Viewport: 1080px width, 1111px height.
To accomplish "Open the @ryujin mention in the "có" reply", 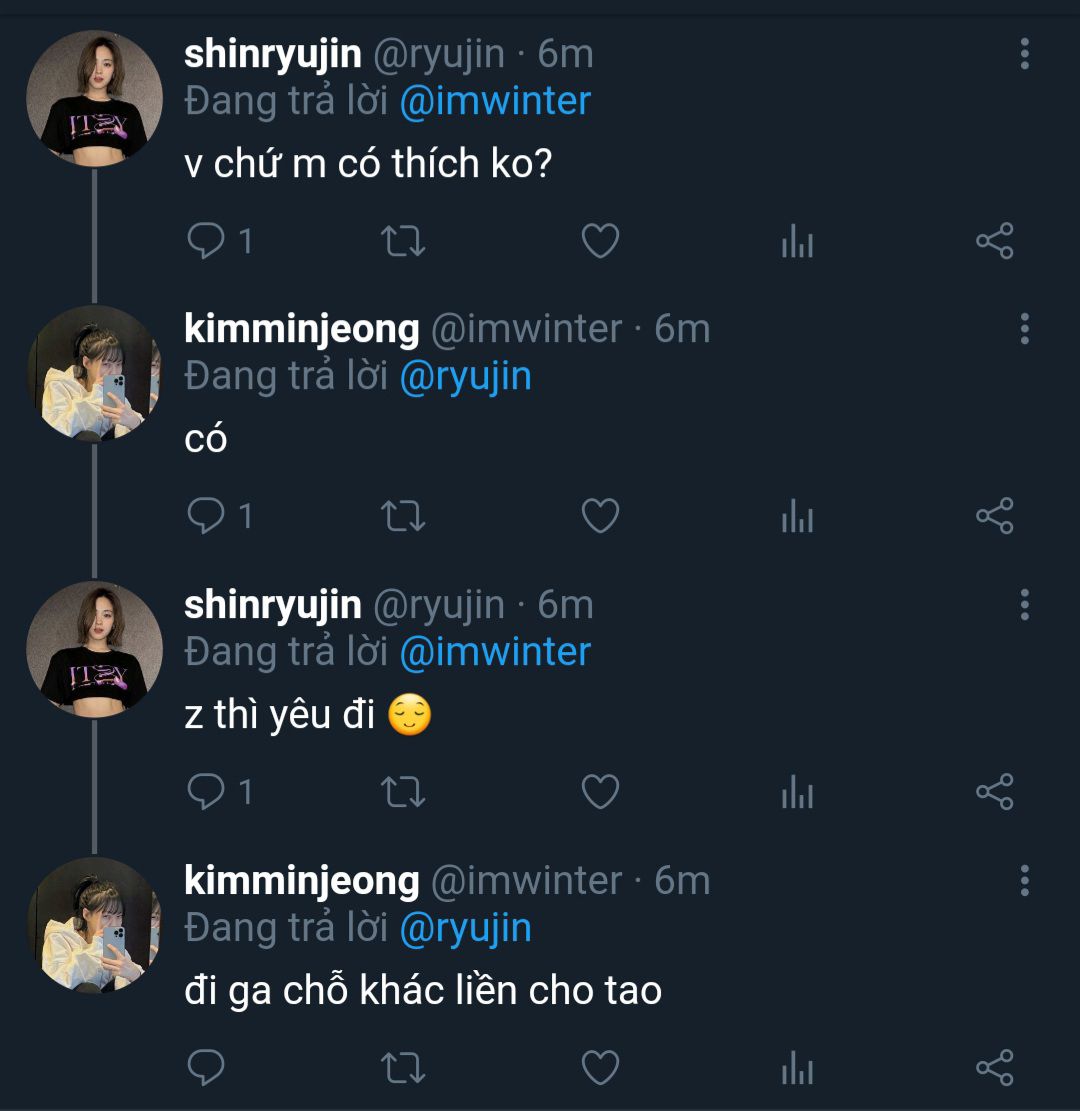I will click(x=465, y=376).
